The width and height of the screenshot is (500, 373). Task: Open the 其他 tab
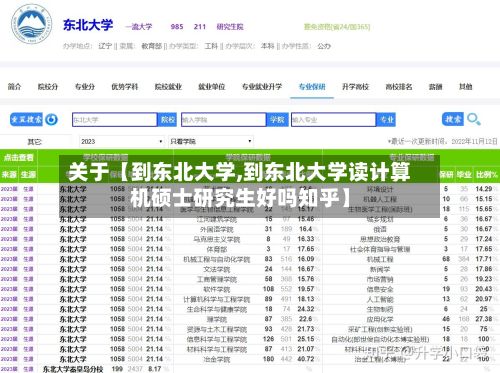point(465,87)
